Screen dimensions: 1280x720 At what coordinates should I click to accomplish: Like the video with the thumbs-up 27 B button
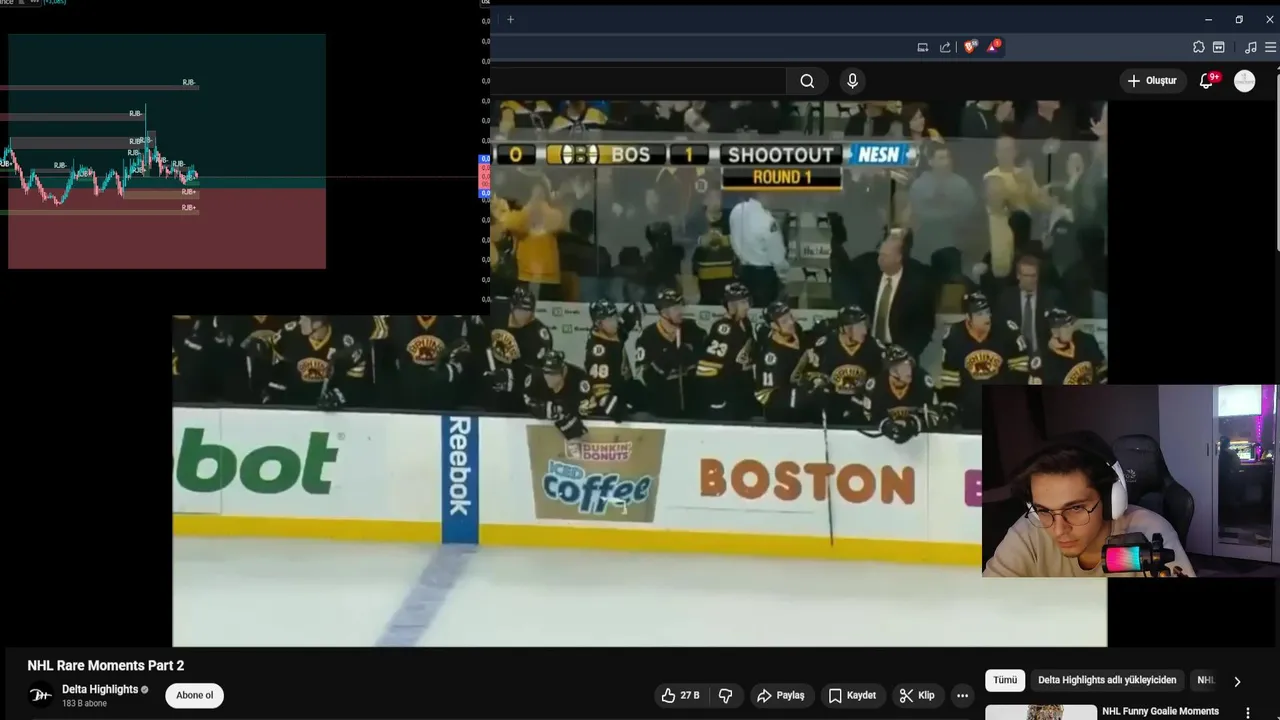click(680, 695)
